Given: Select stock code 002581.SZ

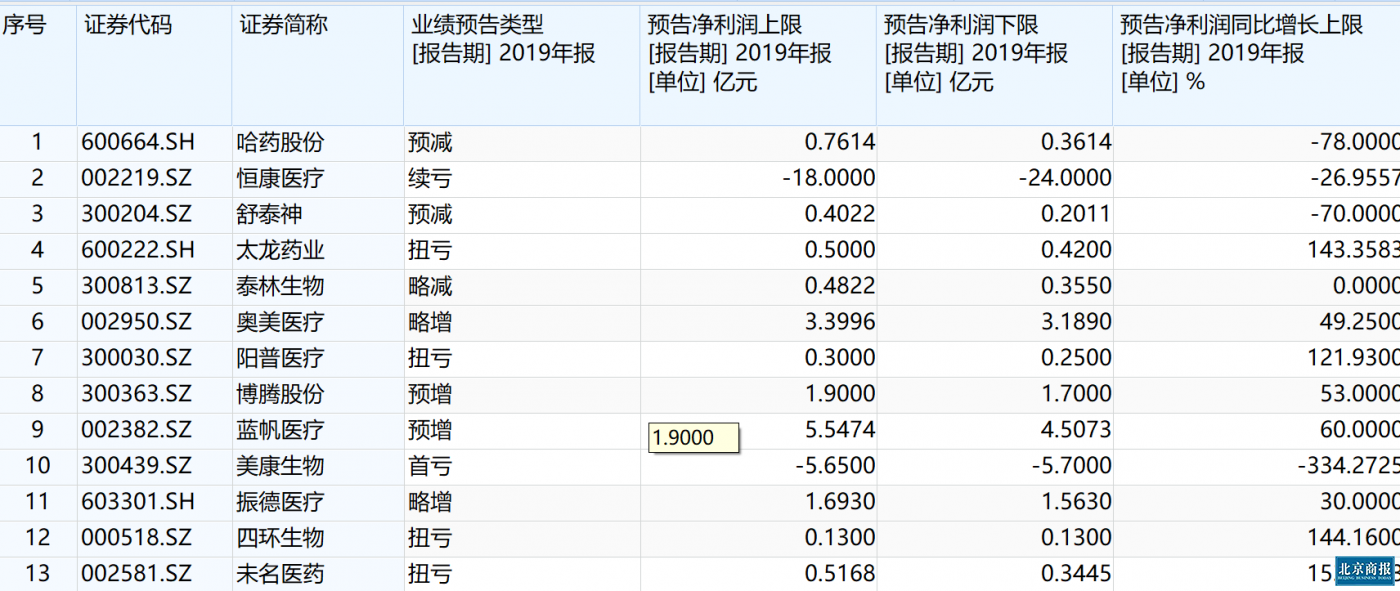Looking at the screenshot, I should pos(136,575).
